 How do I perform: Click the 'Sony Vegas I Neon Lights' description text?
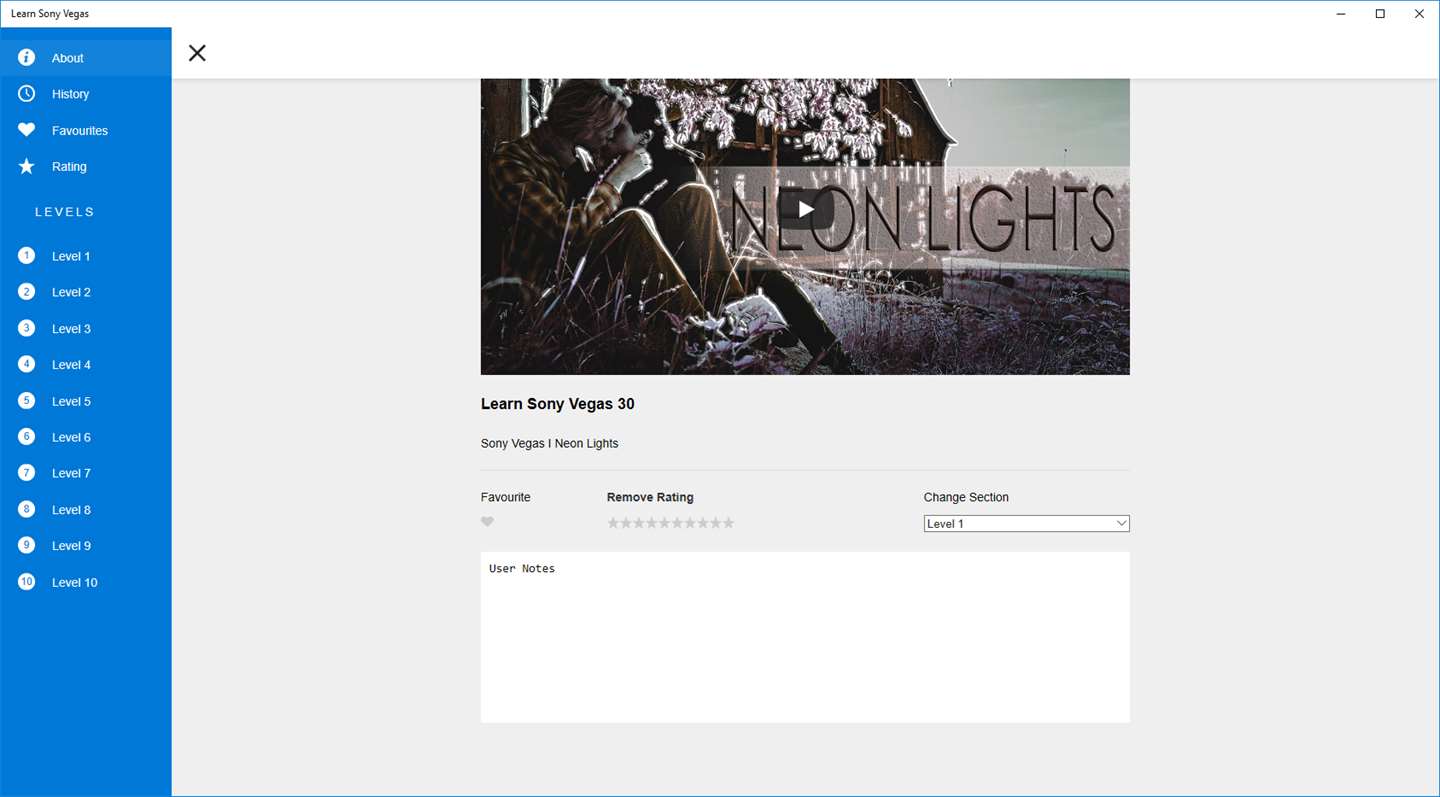click(x=550, y=443)
